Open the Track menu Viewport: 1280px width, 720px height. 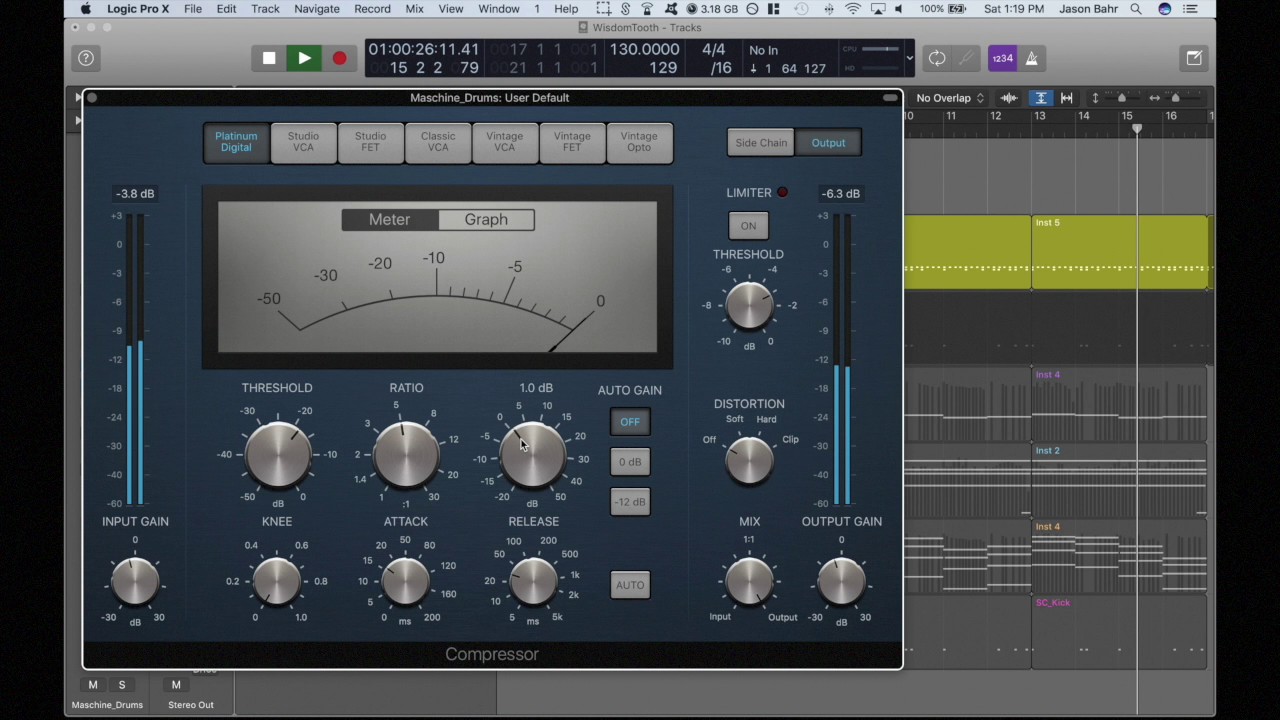265,9
